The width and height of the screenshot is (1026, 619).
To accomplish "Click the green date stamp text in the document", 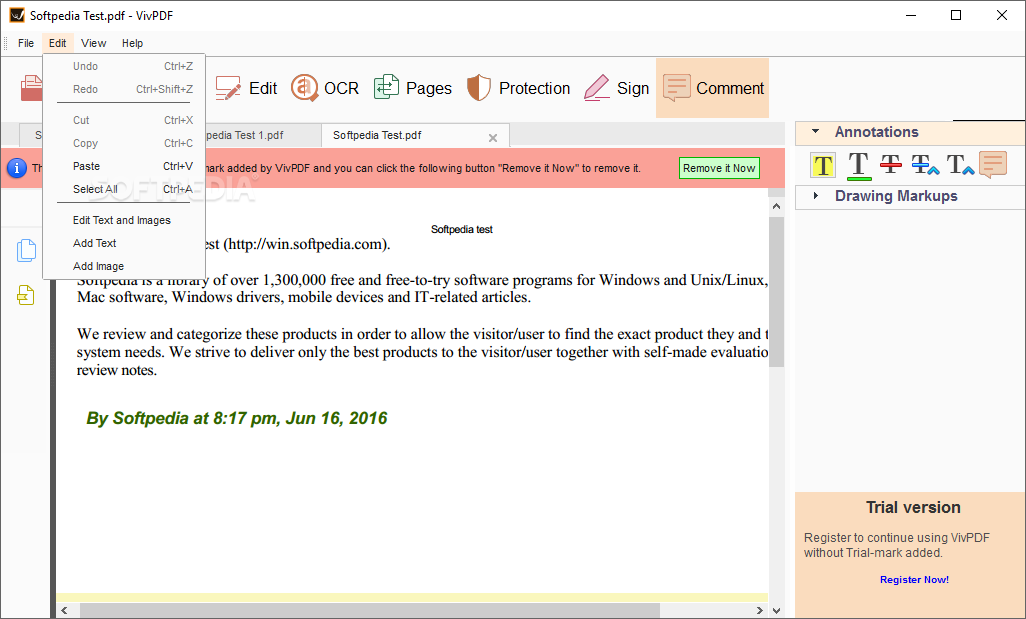I will pos(237,418).
